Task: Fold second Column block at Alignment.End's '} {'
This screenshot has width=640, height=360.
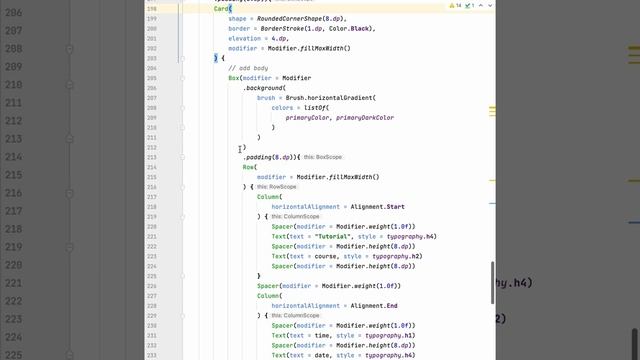Action: pyautogui.click(x=182, y=316)
